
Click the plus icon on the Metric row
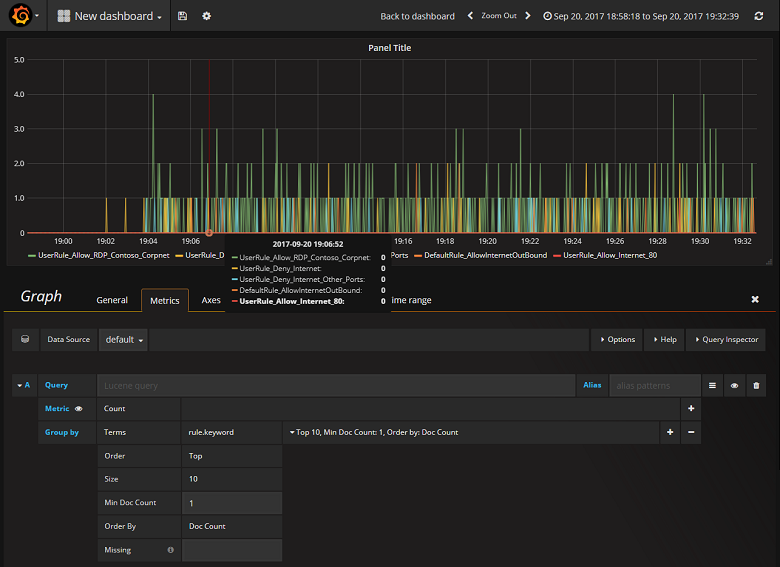[x=691, y=409]
